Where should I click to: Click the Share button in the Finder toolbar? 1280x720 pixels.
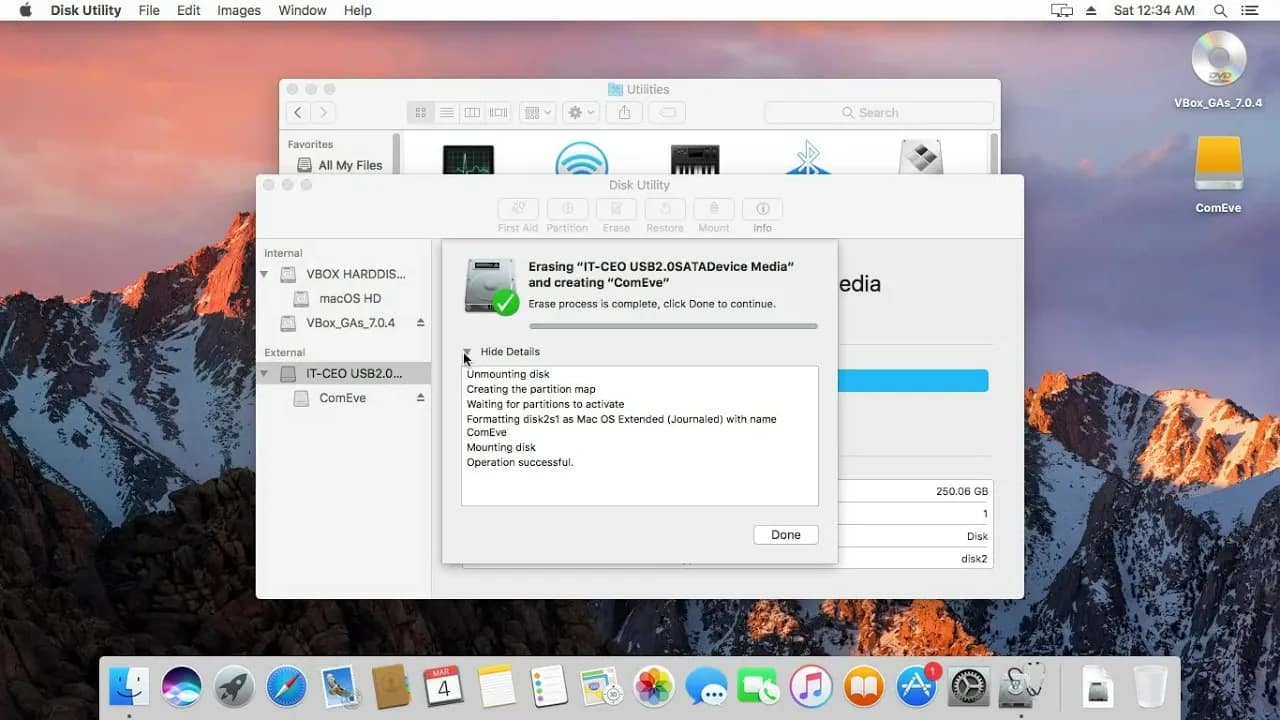[623, 112]
